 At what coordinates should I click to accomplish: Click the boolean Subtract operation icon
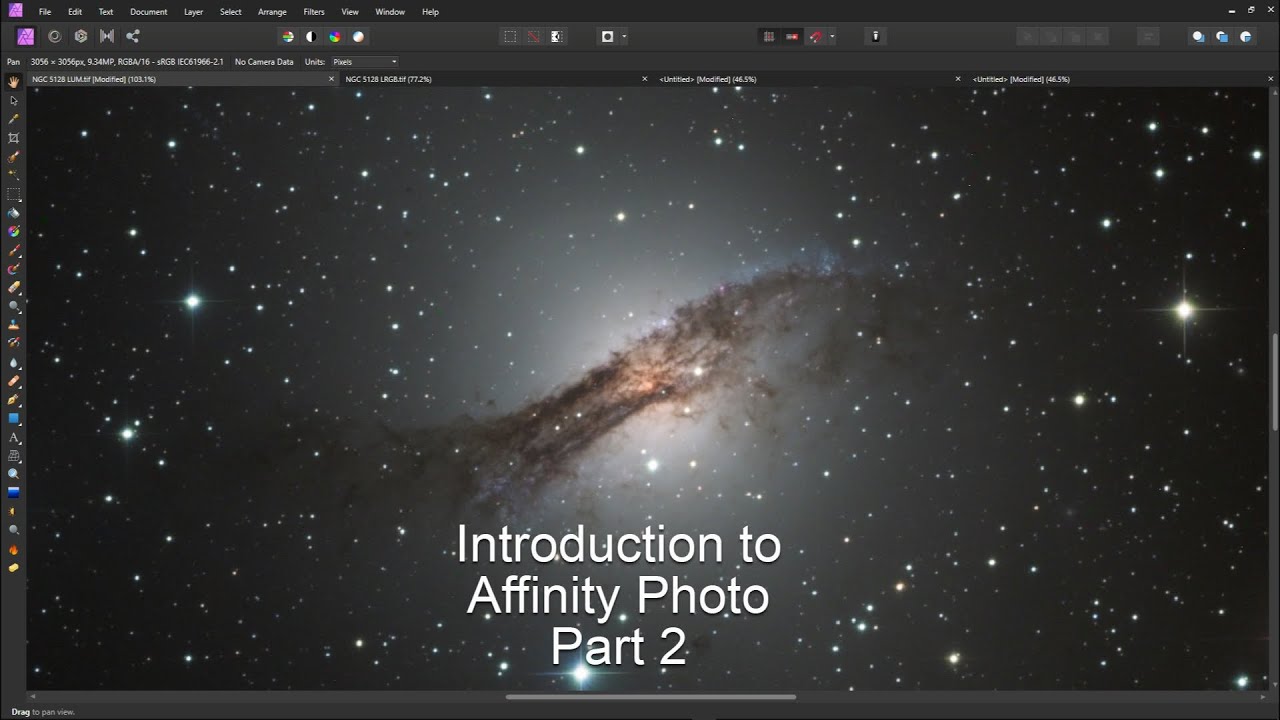pos(1222,36)
